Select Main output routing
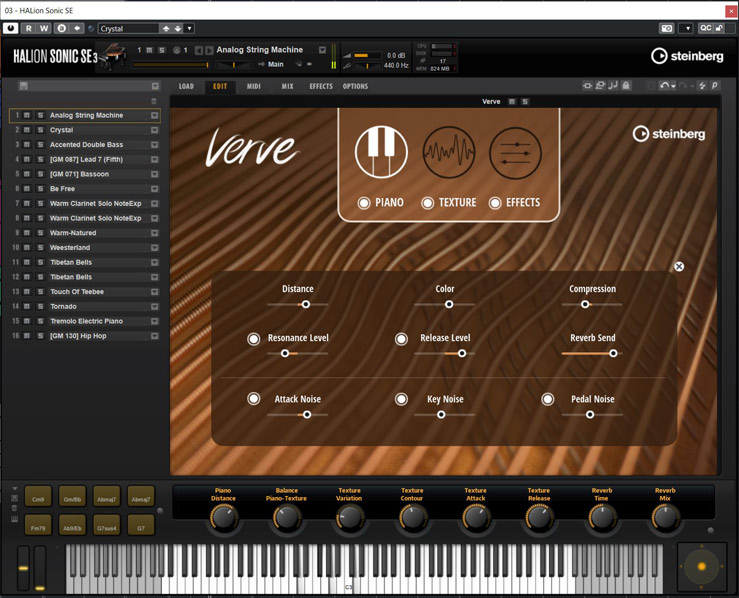Viewport: 739px width, 598px height. coord(276,65)
